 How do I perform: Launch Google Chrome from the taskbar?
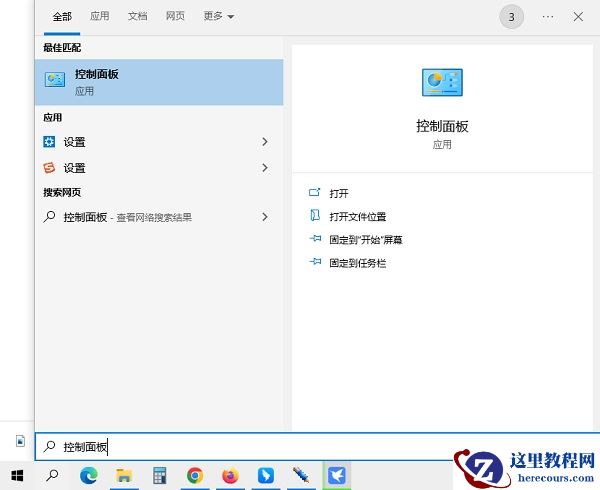[x=195, y=475]
